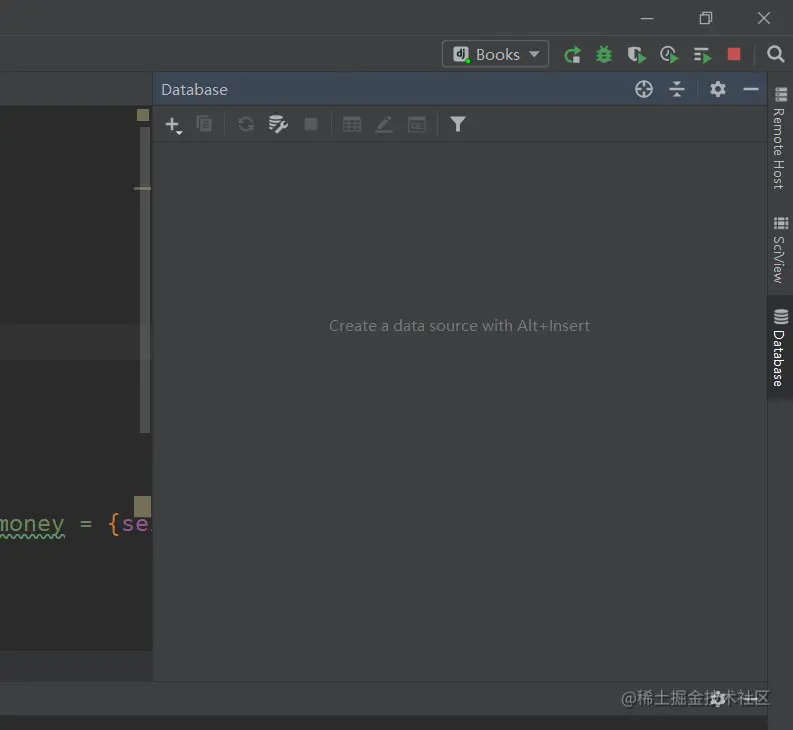The width and height of the screenshot is (793, 730).
Task: Open the query console icon
Action: [x=417, y=124]
